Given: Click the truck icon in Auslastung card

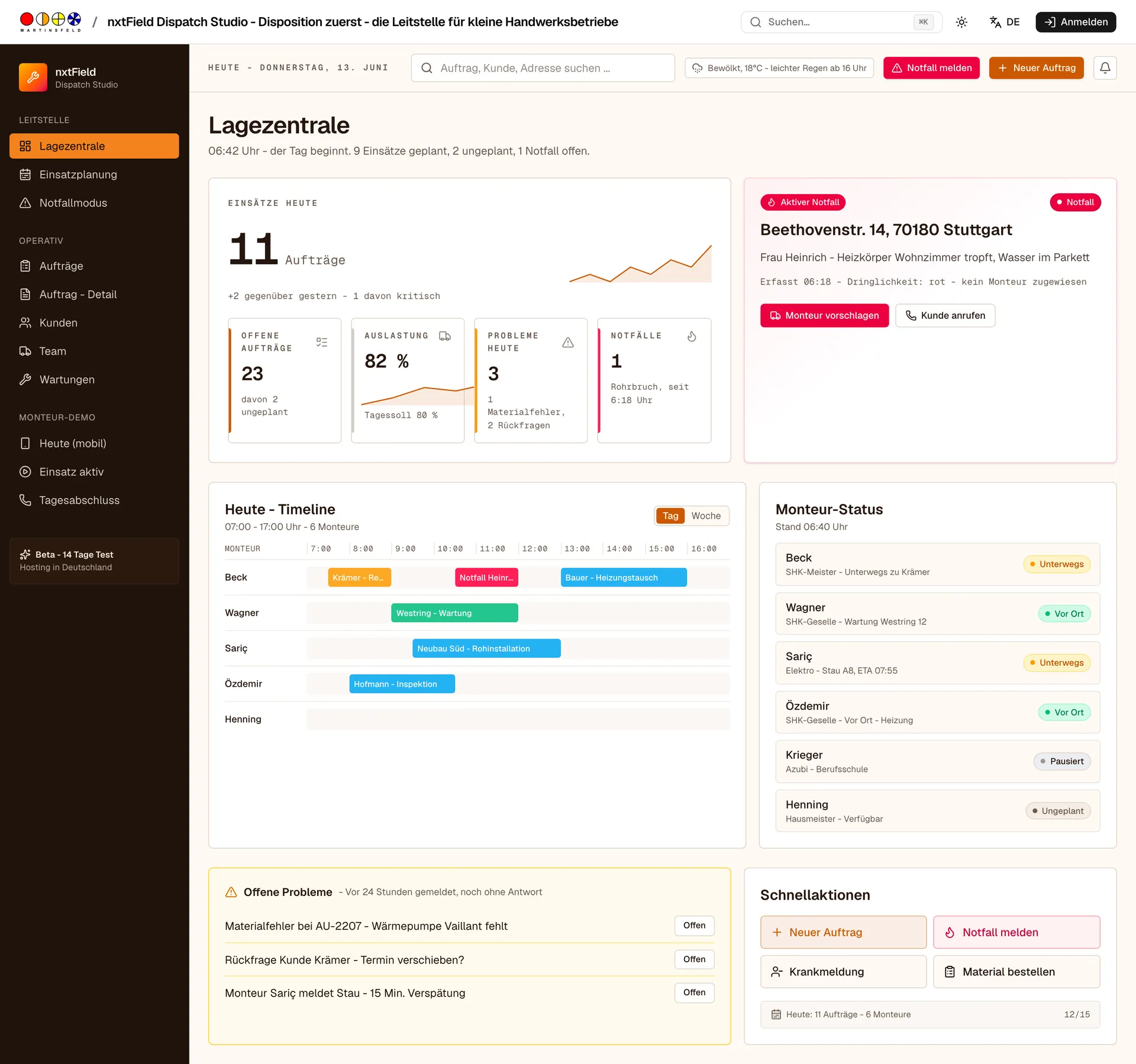Looking at the screenshot, I should click(445, 336).
